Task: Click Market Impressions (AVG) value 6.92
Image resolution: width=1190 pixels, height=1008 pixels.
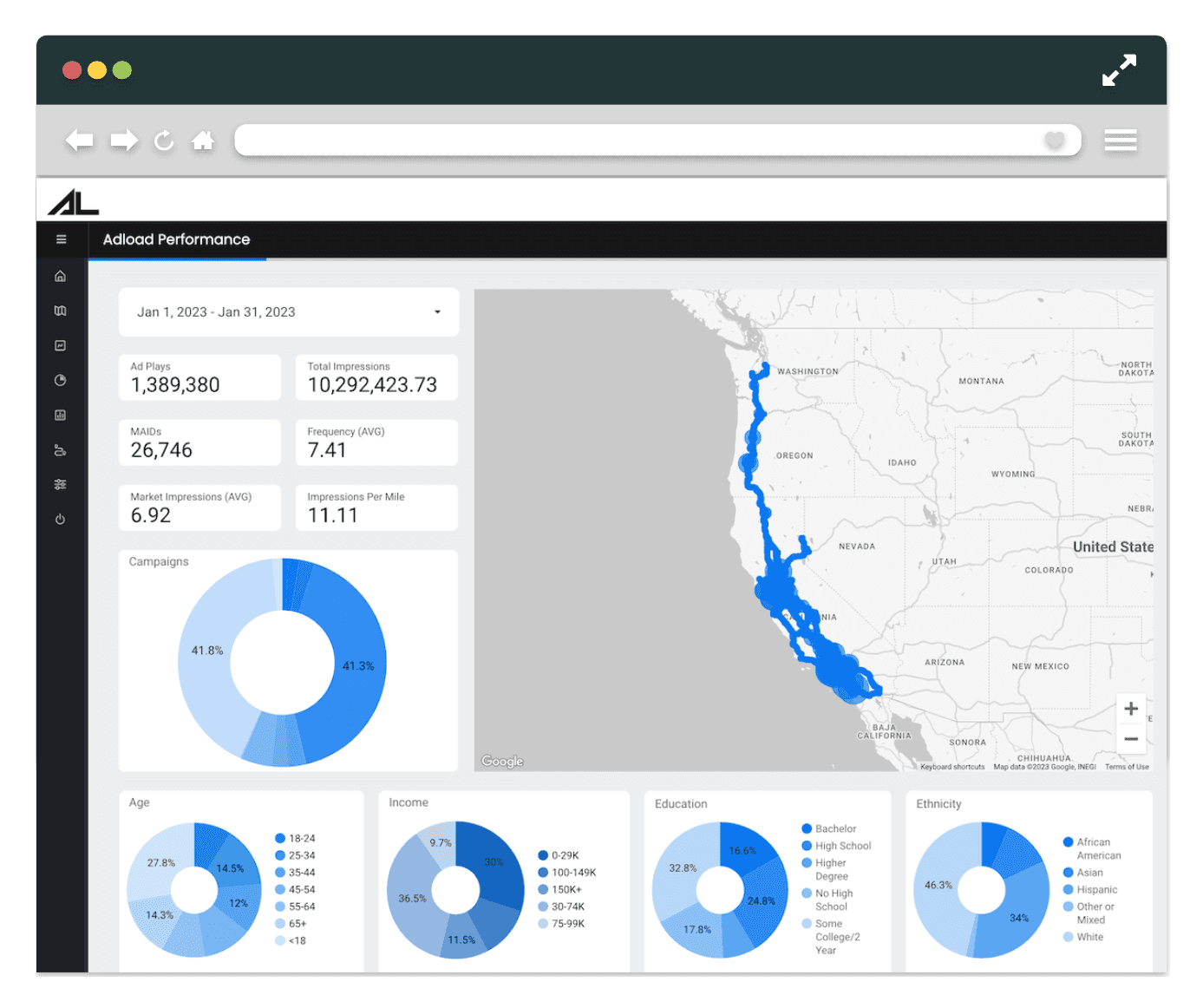Action: [x=151, y=515]
